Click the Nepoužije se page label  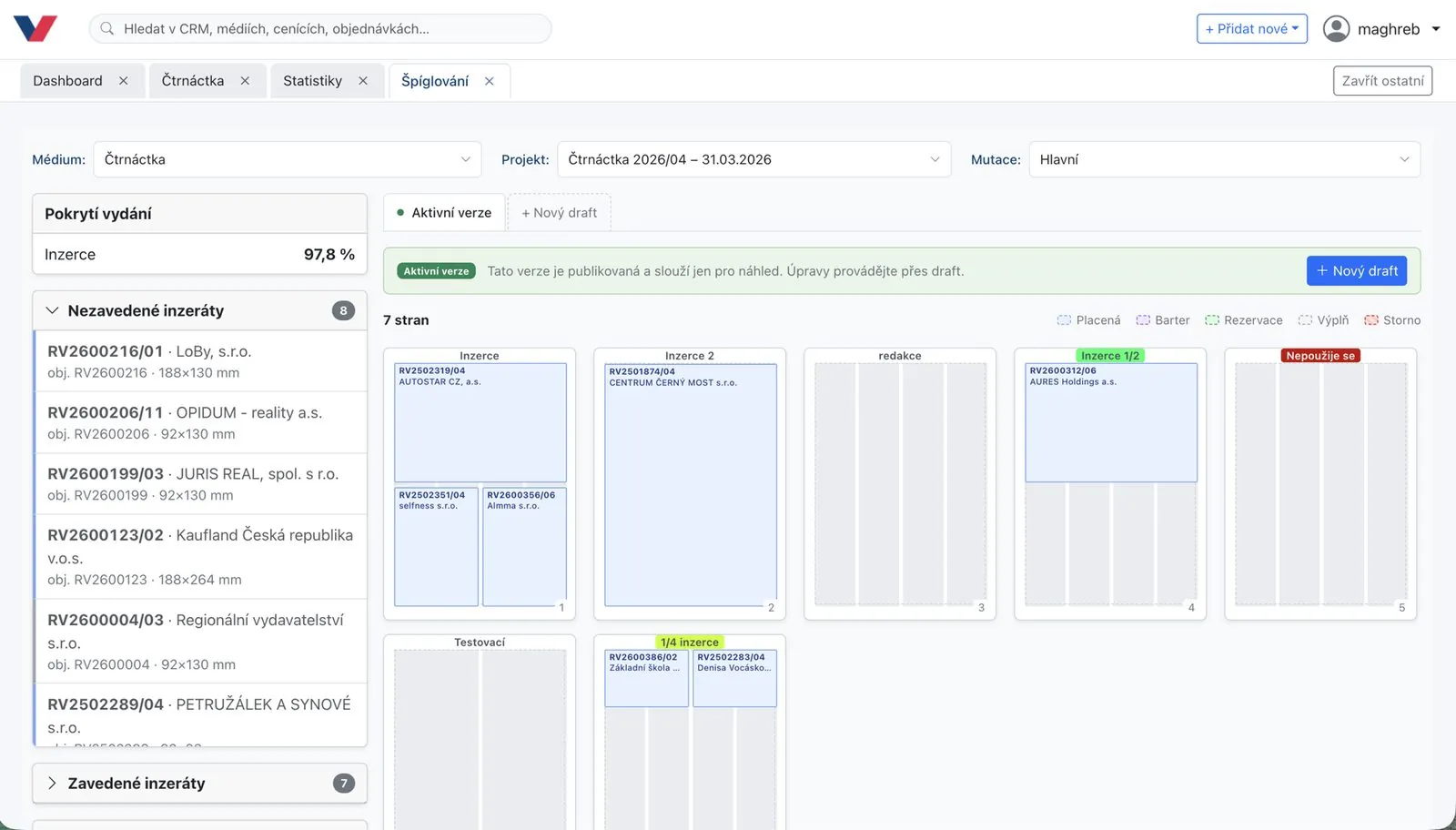(x=1320, y=356)
